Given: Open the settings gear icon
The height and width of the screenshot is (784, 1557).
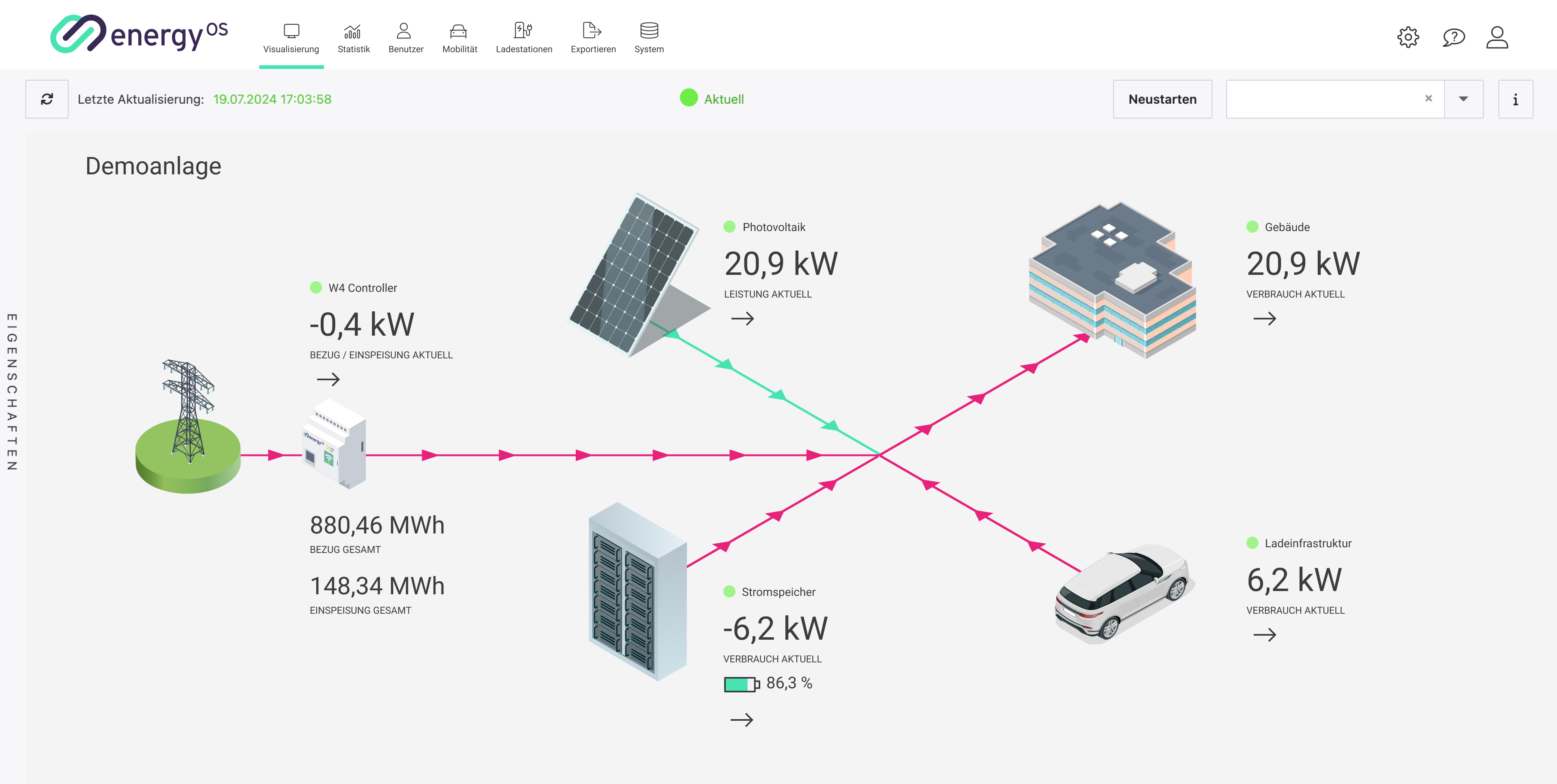Looking at the screenshot, I should tap(1408, 37).
